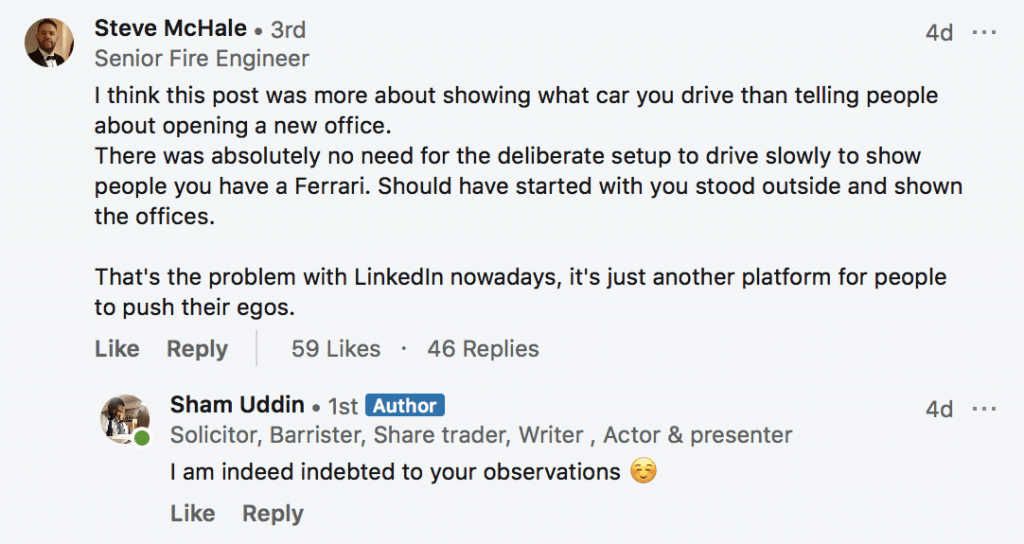Click Sham Uddin's Solicitor, Barrister headline
Image resolution: width=1024 pixels, height=544 pixels.
[x=481, y=435]
